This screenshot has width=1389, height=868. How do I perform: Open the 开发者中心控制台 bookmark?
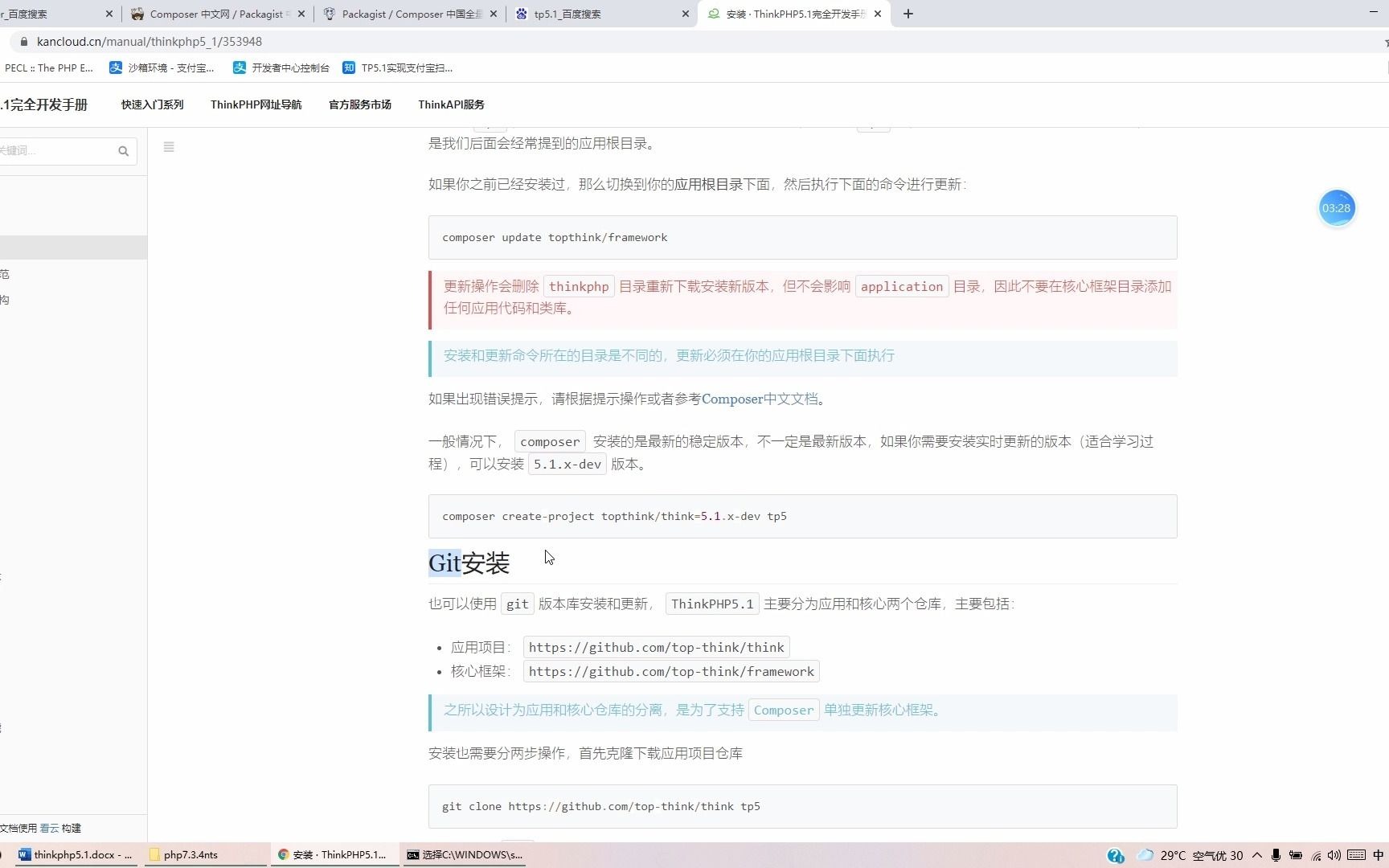coord(281,68)
